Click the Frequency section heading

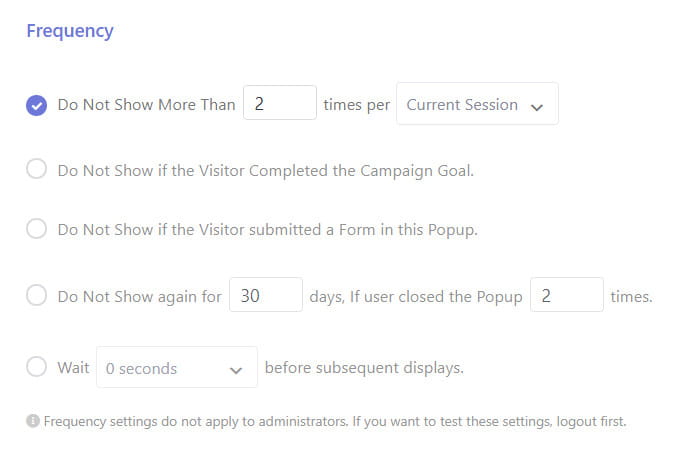tap(70, 31)
